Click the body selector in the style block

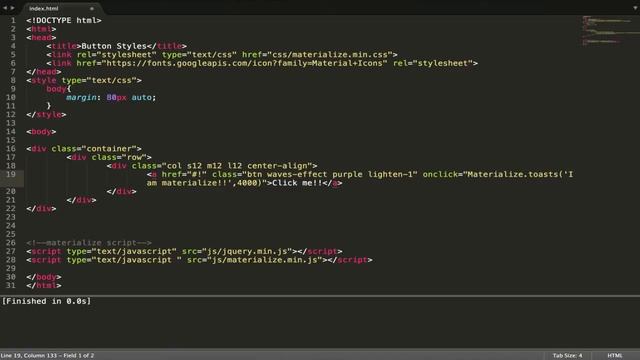pyautogui.click(x=56, y=89)
